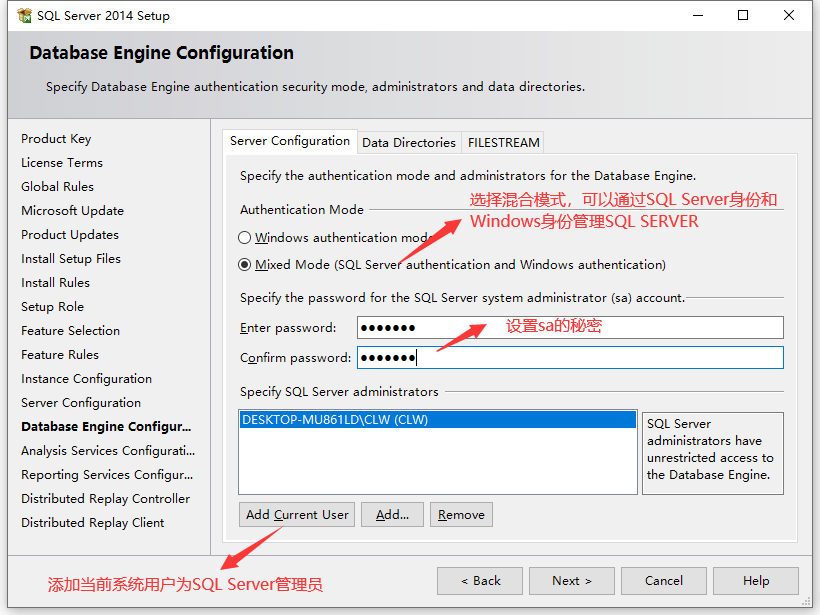Click the Add Current User button
820x615 pixels.
point(297,515)
